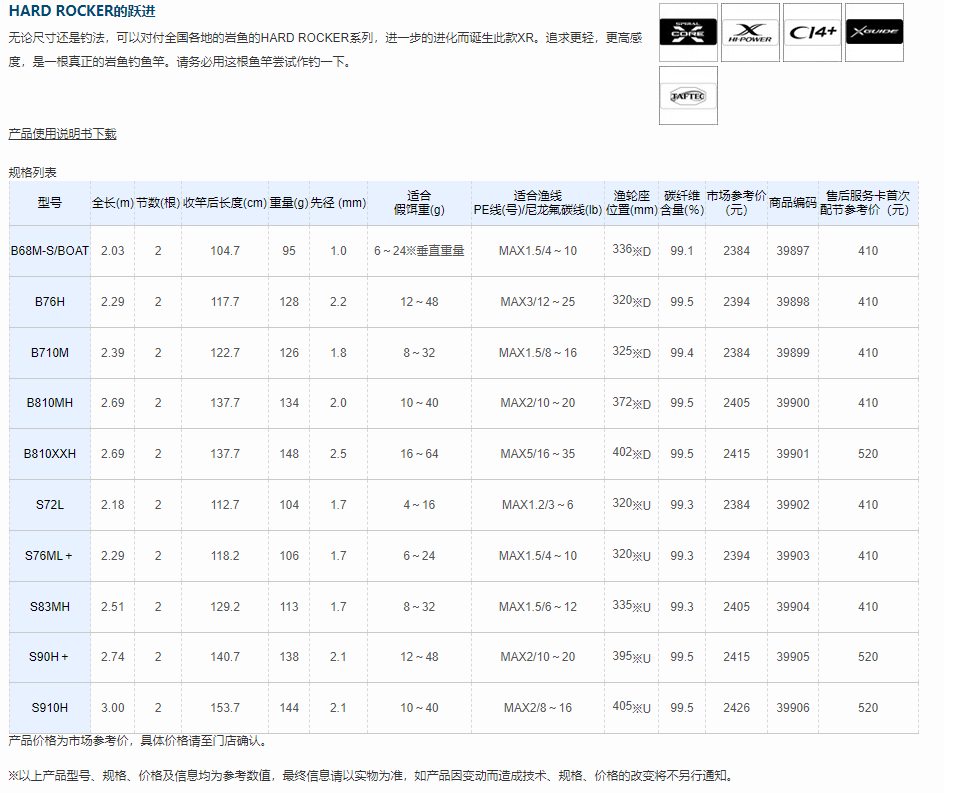Select model B810XXH cell

50,453
